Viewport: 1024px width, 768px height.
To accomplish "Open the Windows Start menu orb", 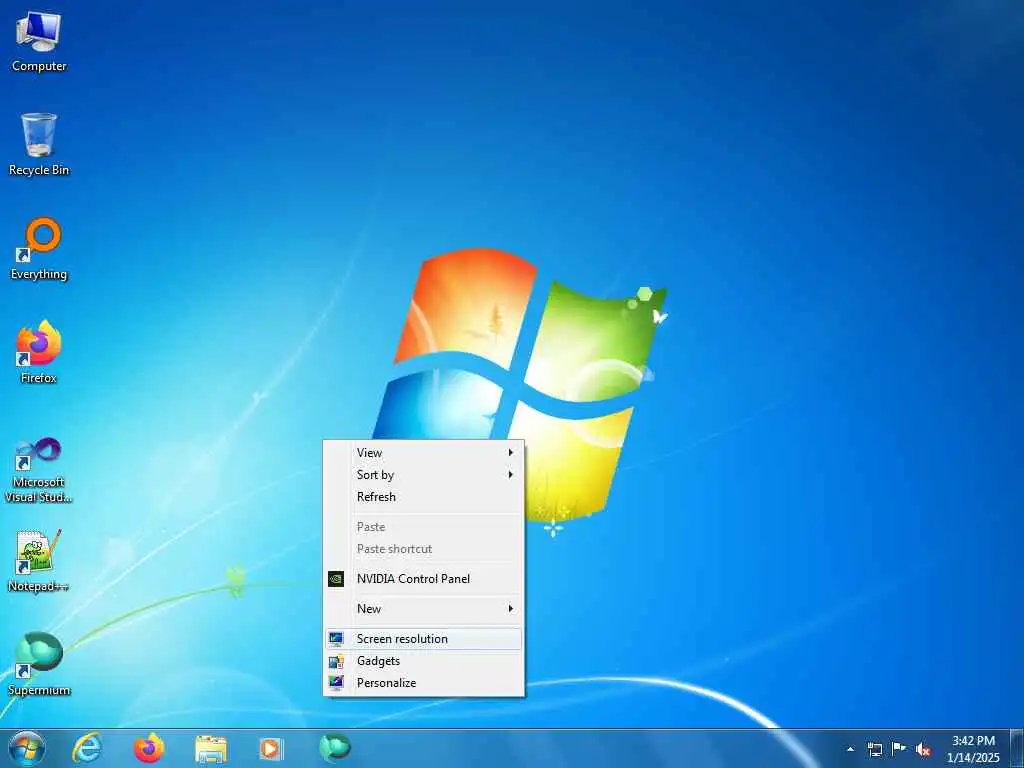I will coord(27,748).
